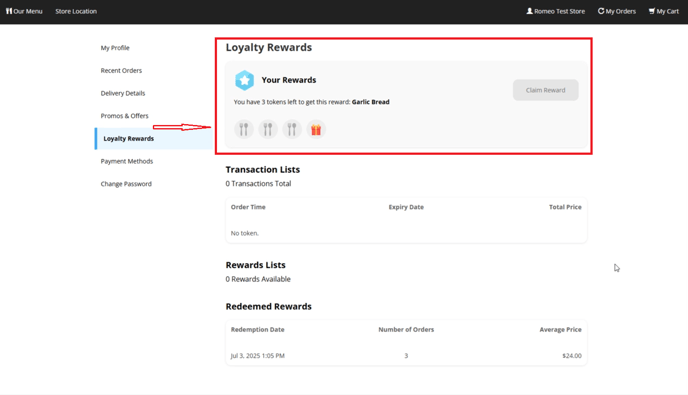This screenshot has width=688, height=395.
Task: Click the Average Price column header
Action: [560, 330]
